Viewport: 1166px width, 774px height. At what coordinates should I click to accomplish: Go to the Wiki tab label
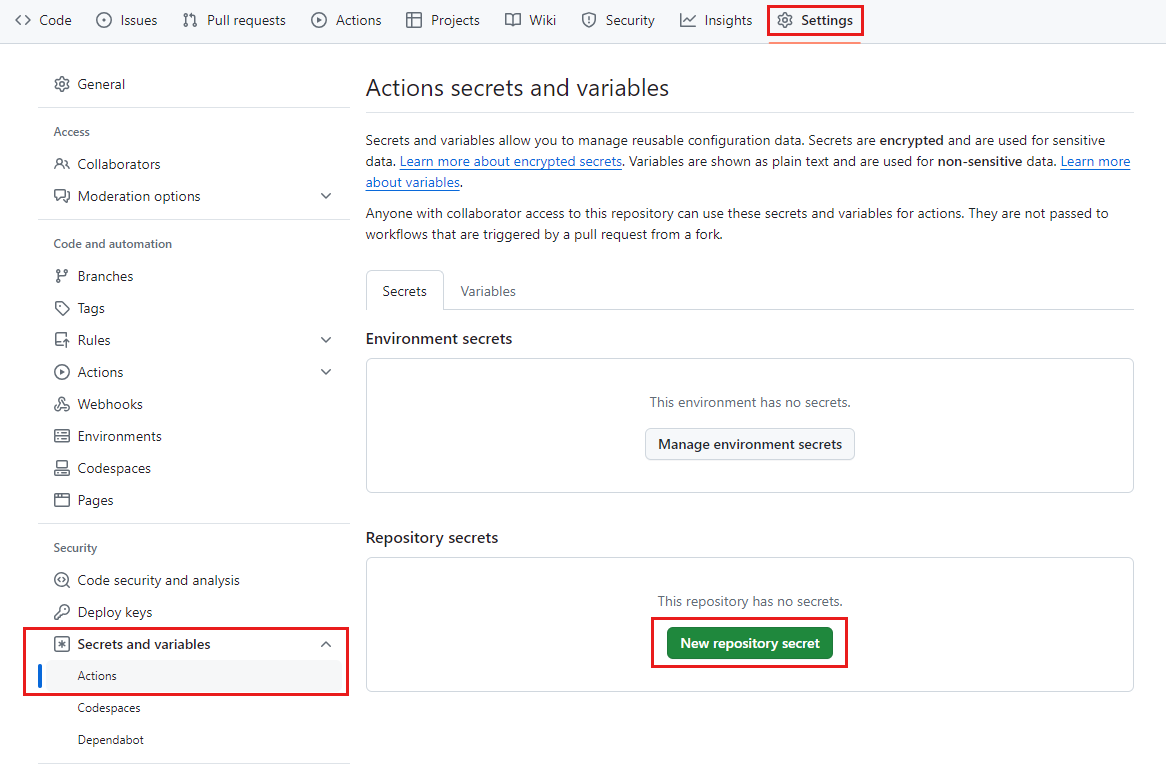(542, 20)
